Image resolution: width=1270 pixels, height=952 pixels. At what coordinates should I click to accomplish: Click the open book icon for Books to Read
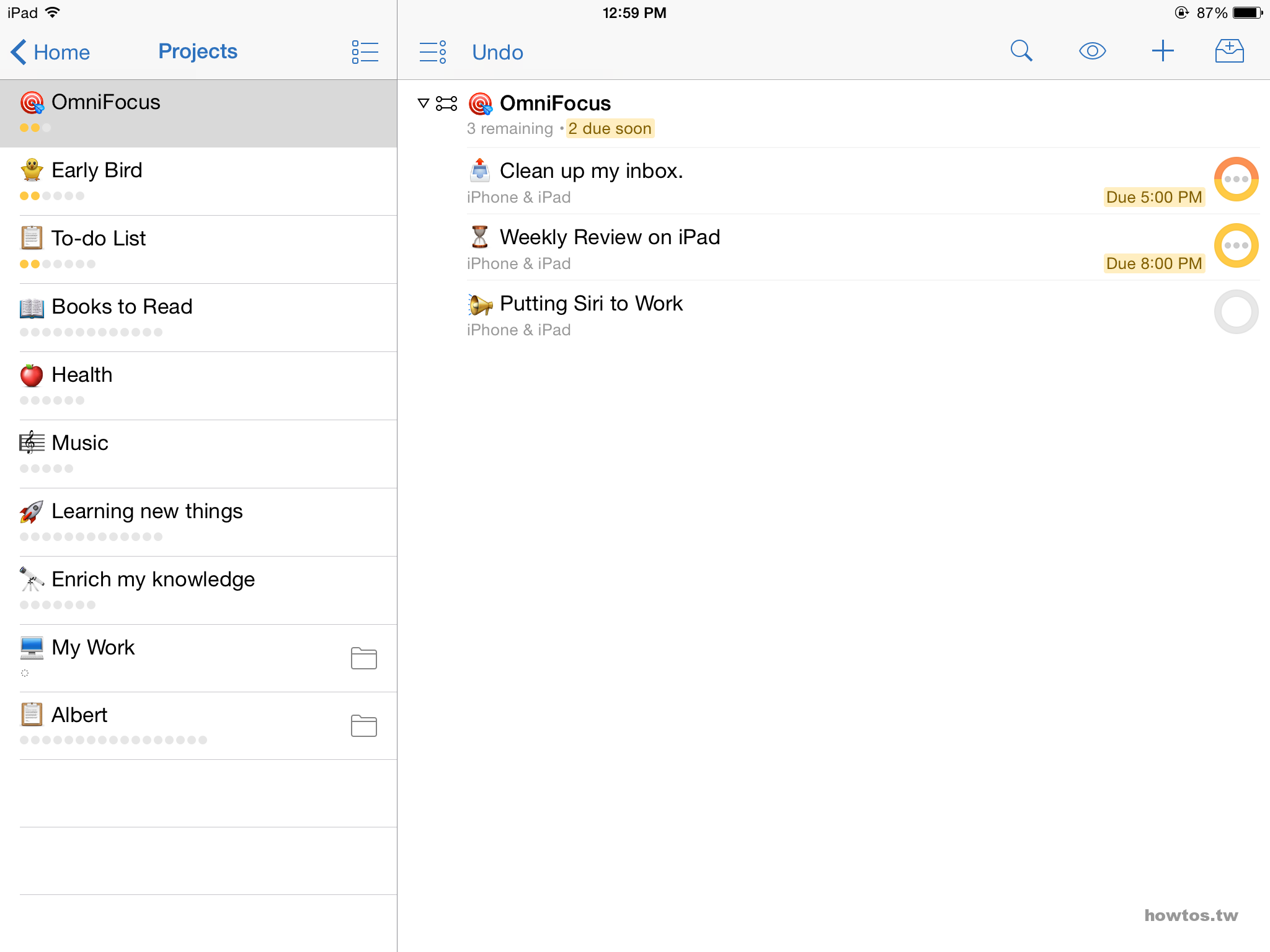click(32, 307)
